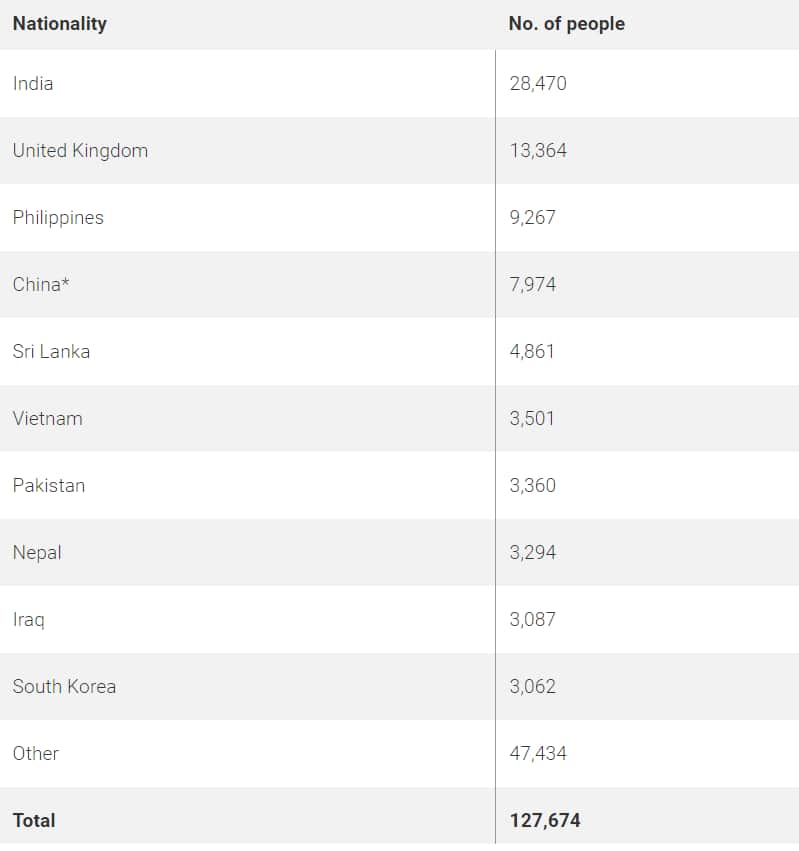Click the China* row label
The image size is (799, 851).
tap(41, 285)
